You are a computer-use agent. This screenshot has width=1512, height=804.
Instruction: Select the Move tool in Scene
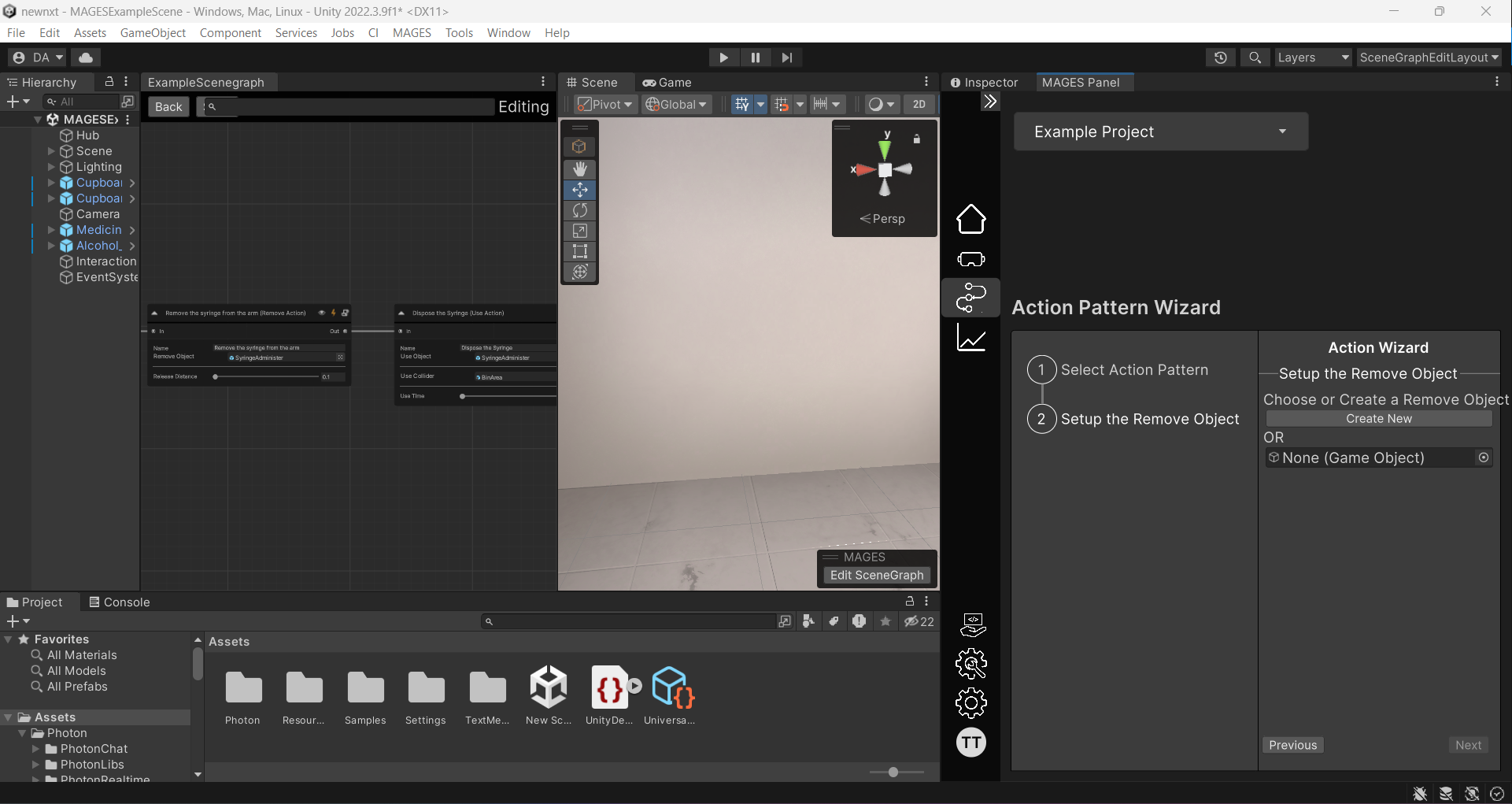[x=580, y=190]
